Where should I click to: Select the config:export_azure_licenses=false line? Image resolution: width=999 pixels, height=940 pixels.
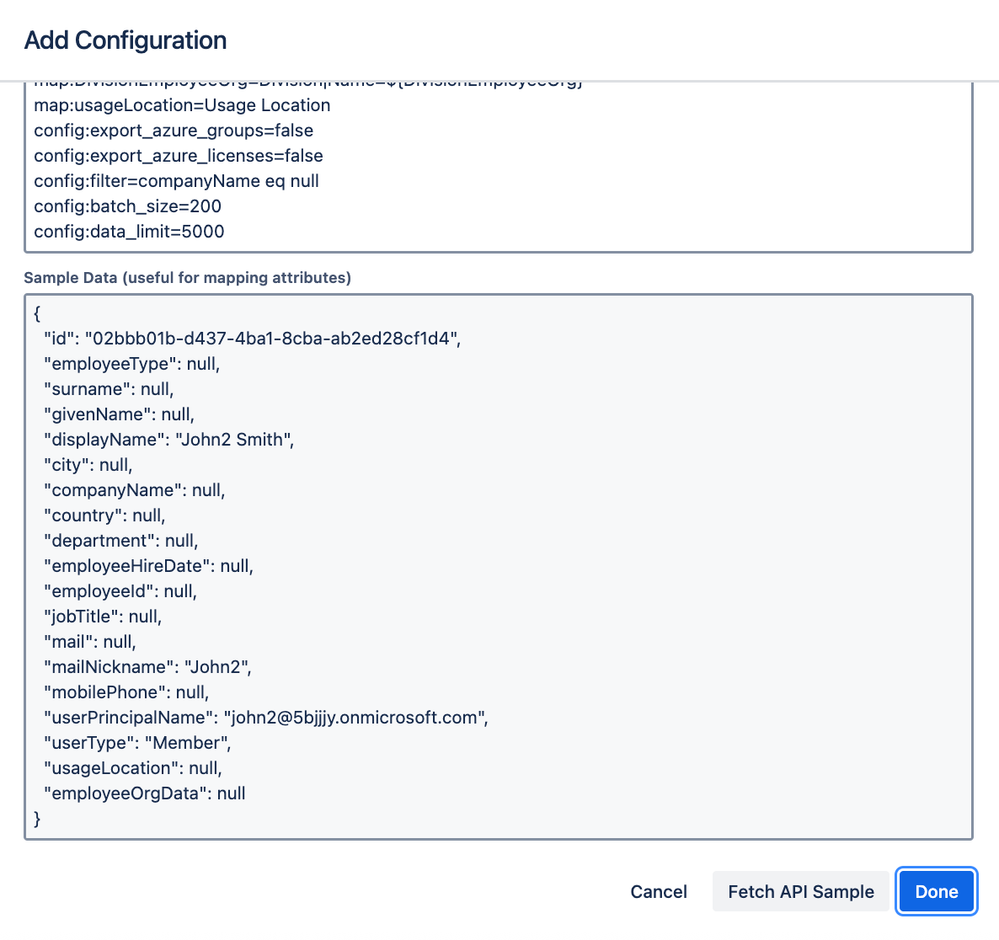[178, 156]
